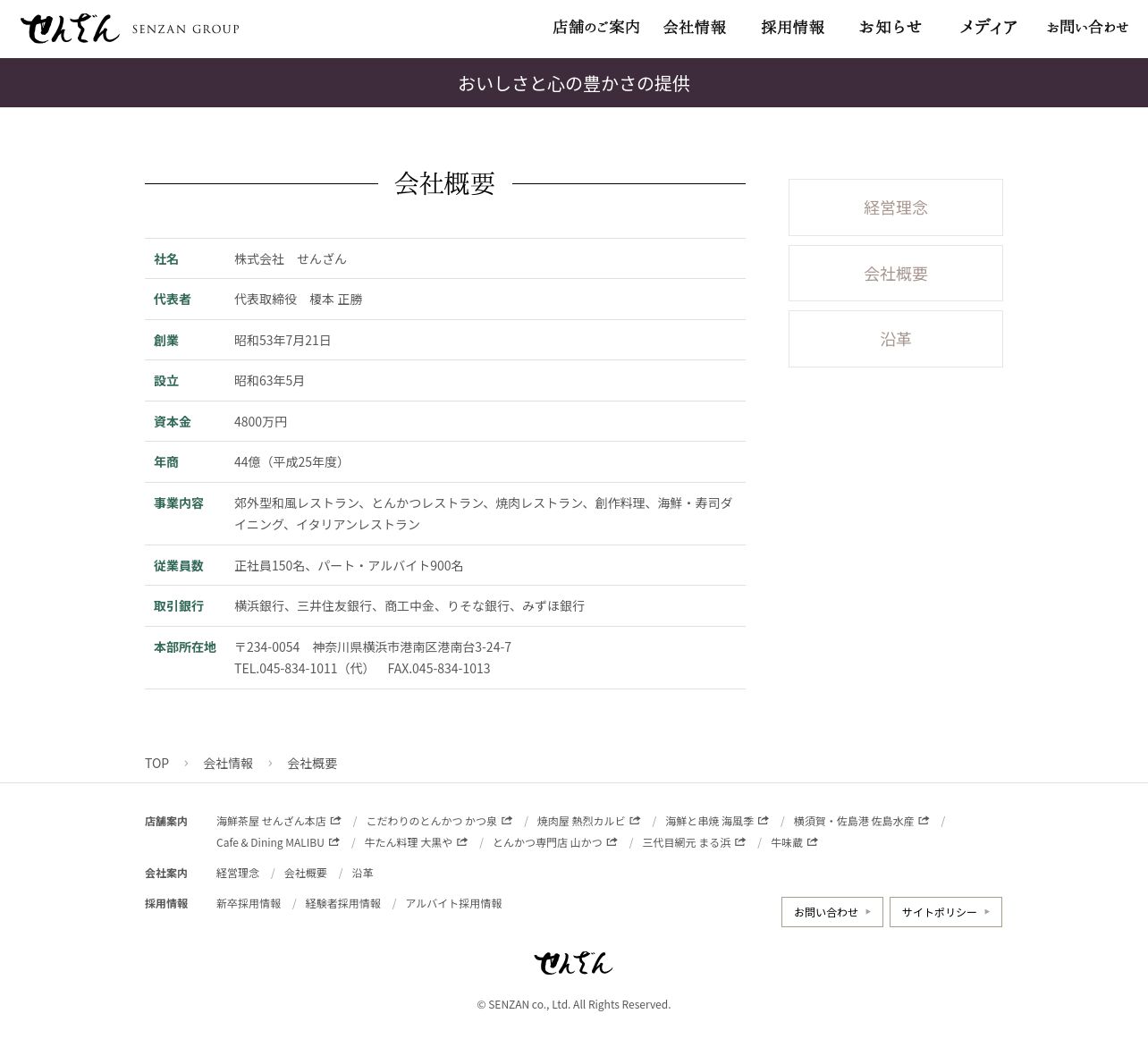Click 会社概要 in breadcrumb

[x=312, y=763]
